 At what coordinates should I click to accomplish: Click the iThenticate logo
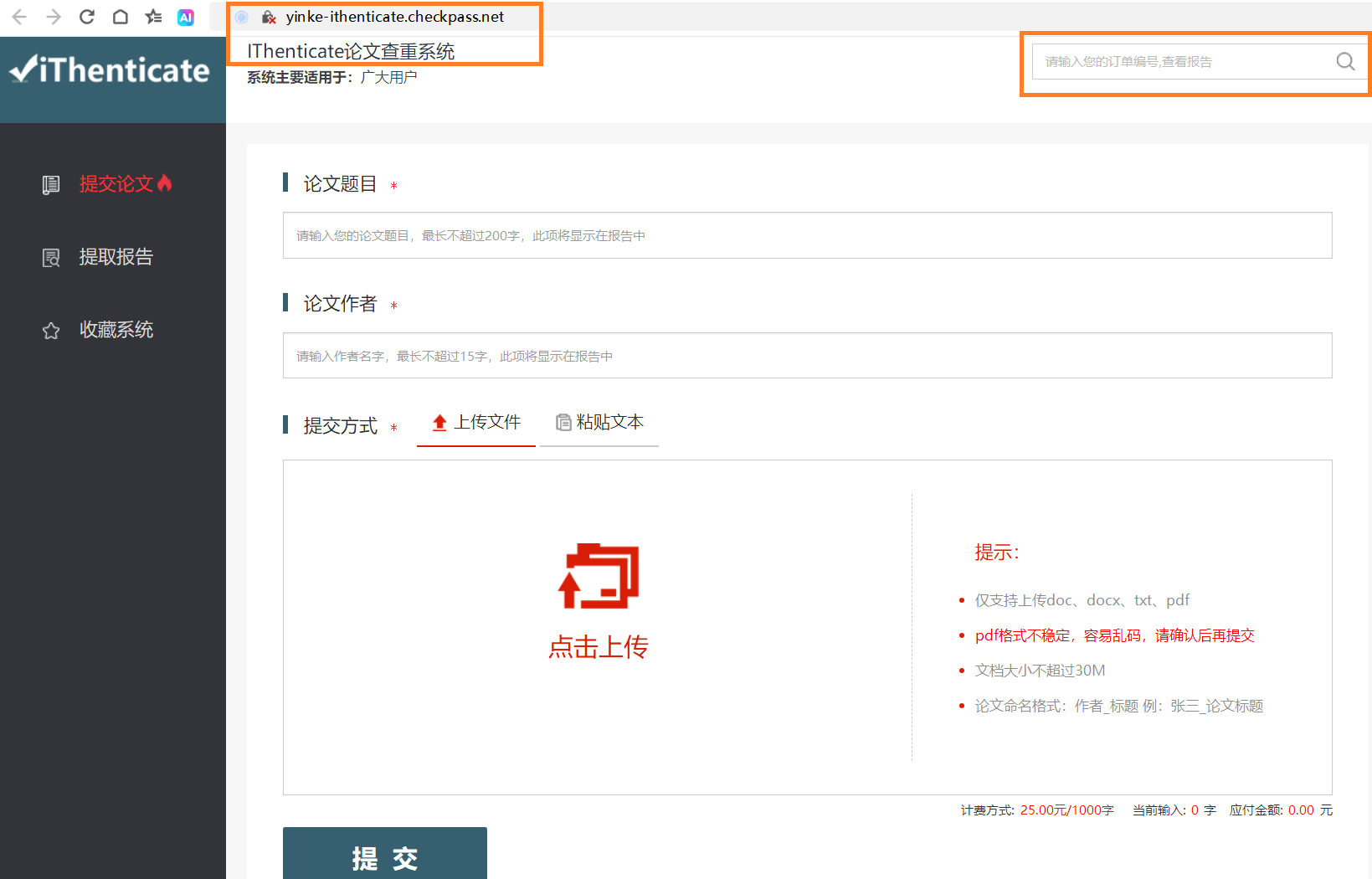point(110,70)
